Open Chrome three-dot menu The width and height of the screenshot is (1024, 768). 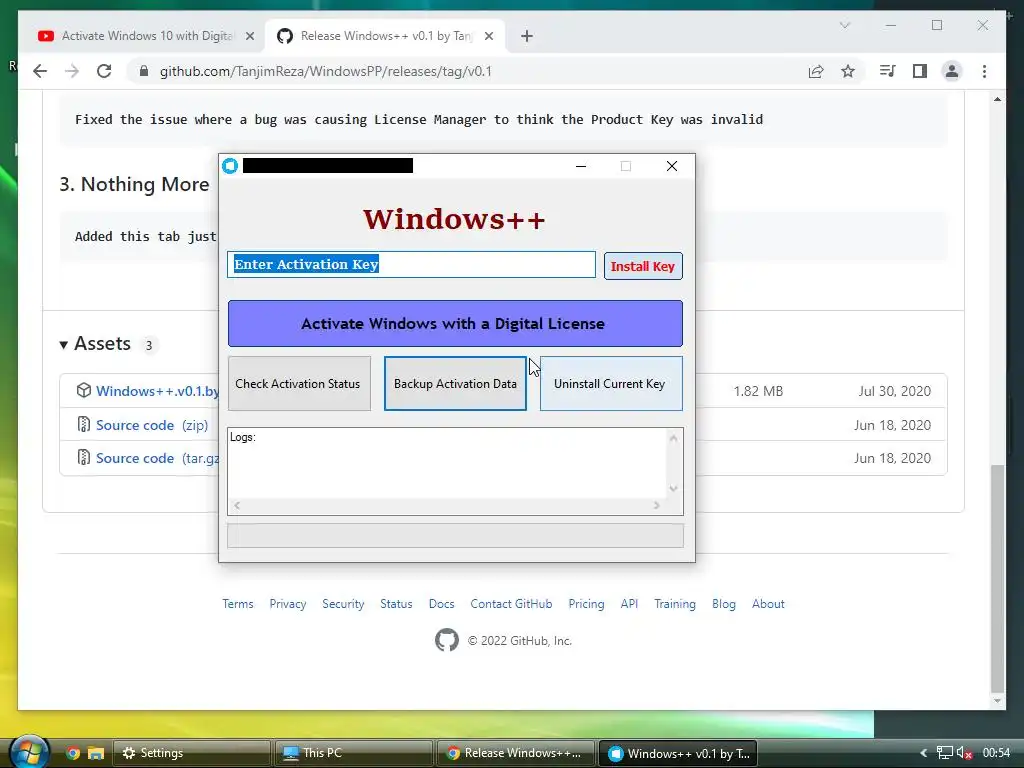pyautogui.click(x=984, y=71)
